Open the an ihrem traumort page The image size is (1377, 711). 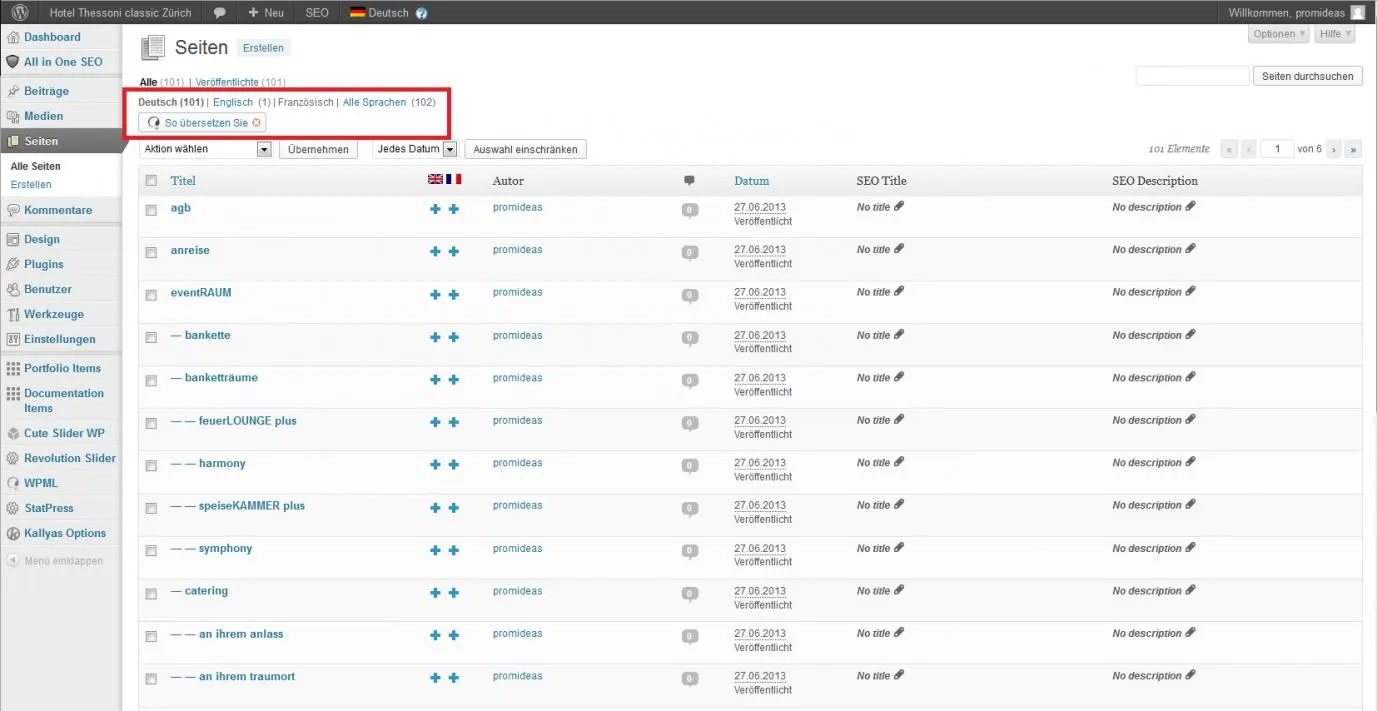247,677
